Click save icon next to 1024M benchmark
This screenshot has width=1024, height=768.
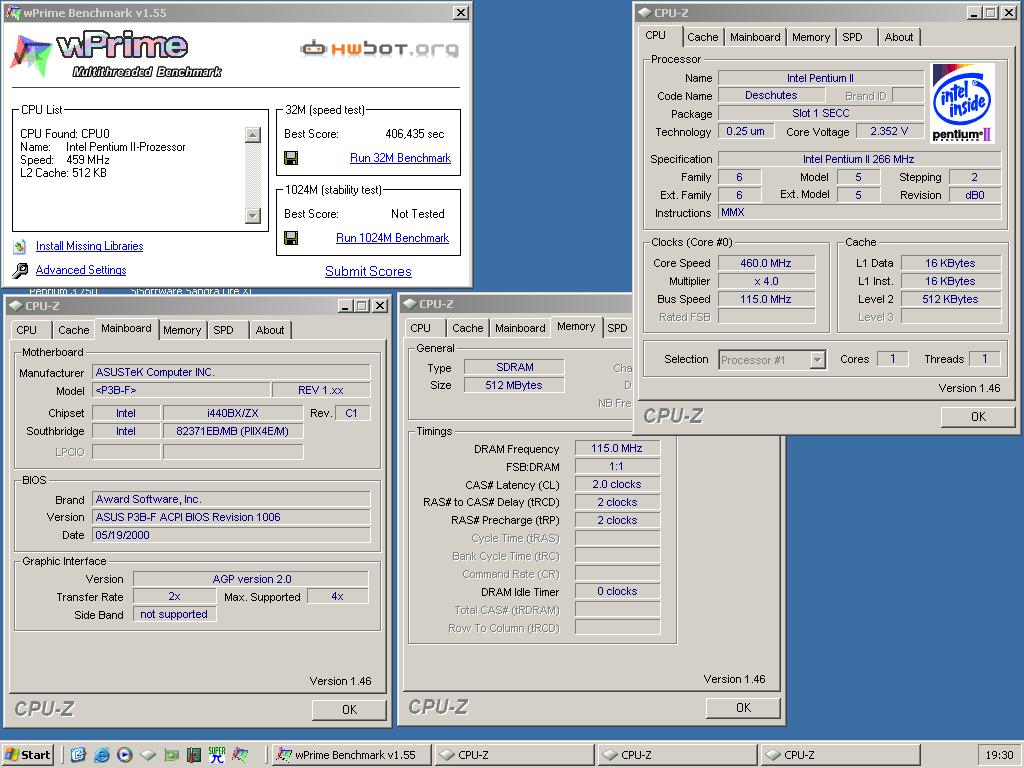point(291,238)
